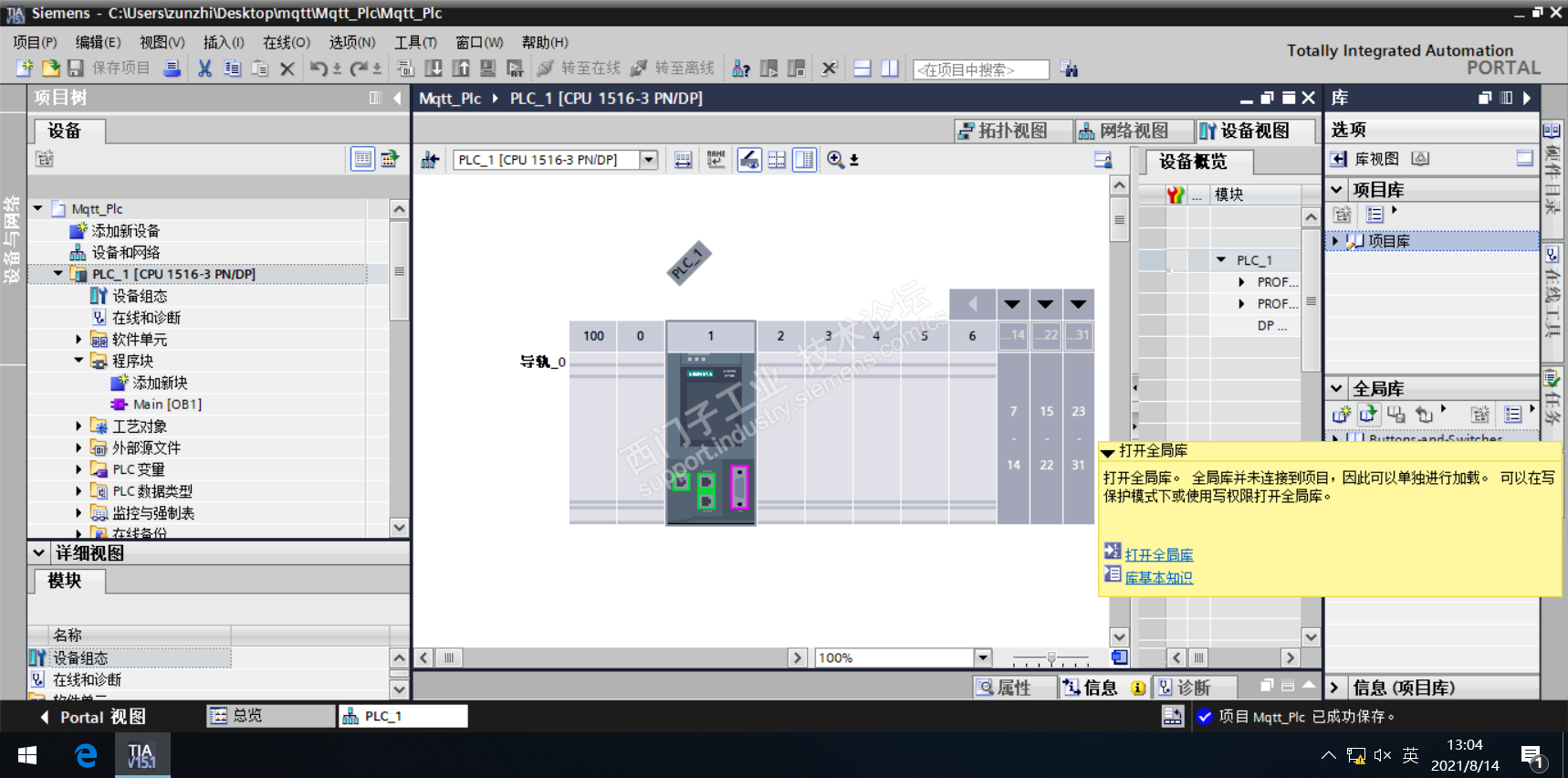Switch to the 网络视图 tab
This screenshot has height=778, width=1568.
[x=1134, y=131]
